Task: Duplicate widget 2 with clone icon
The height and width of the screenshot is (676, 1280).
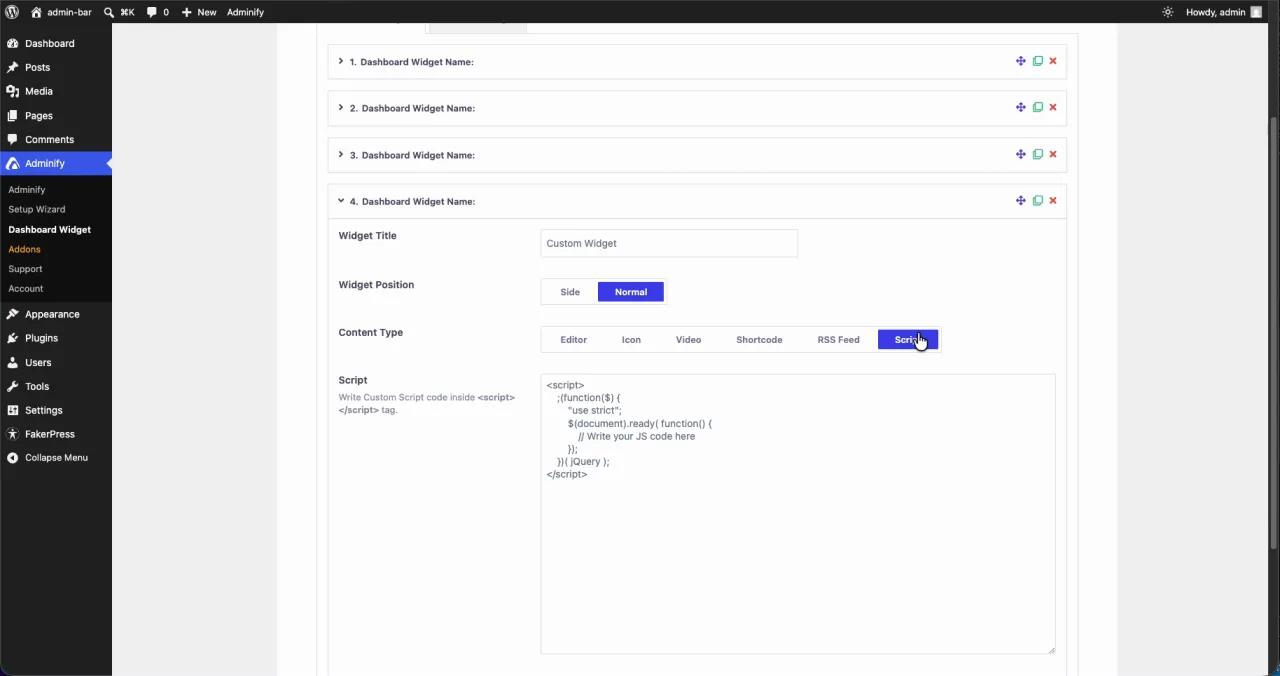Action: tap(1037, 107)
